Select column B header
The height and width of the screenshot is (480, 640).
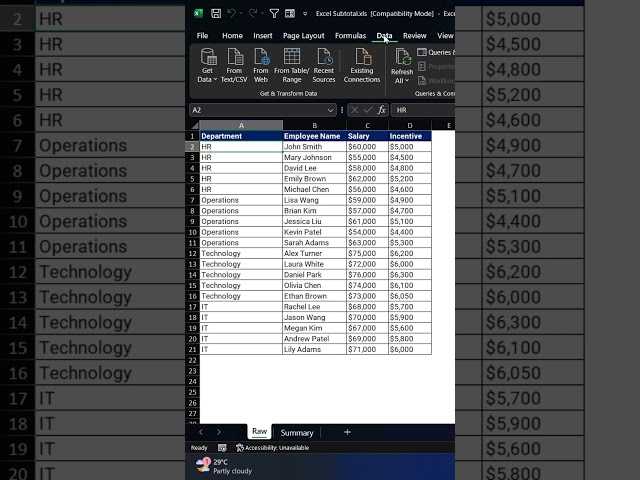pos(314,125)
